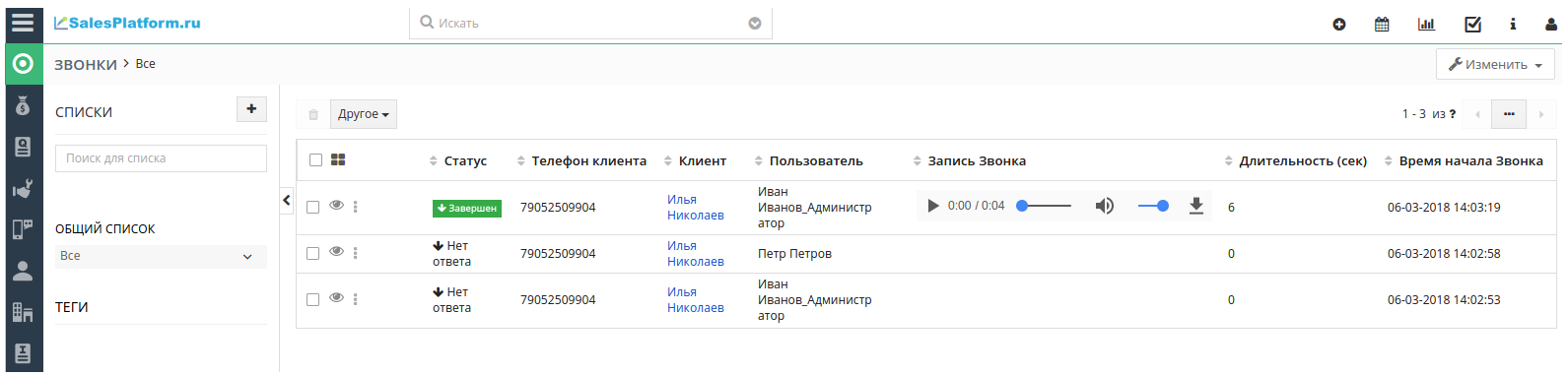The image size is (1568, 375).
Task: Open the calendar icon in top bar
Action: [1382, 24]
